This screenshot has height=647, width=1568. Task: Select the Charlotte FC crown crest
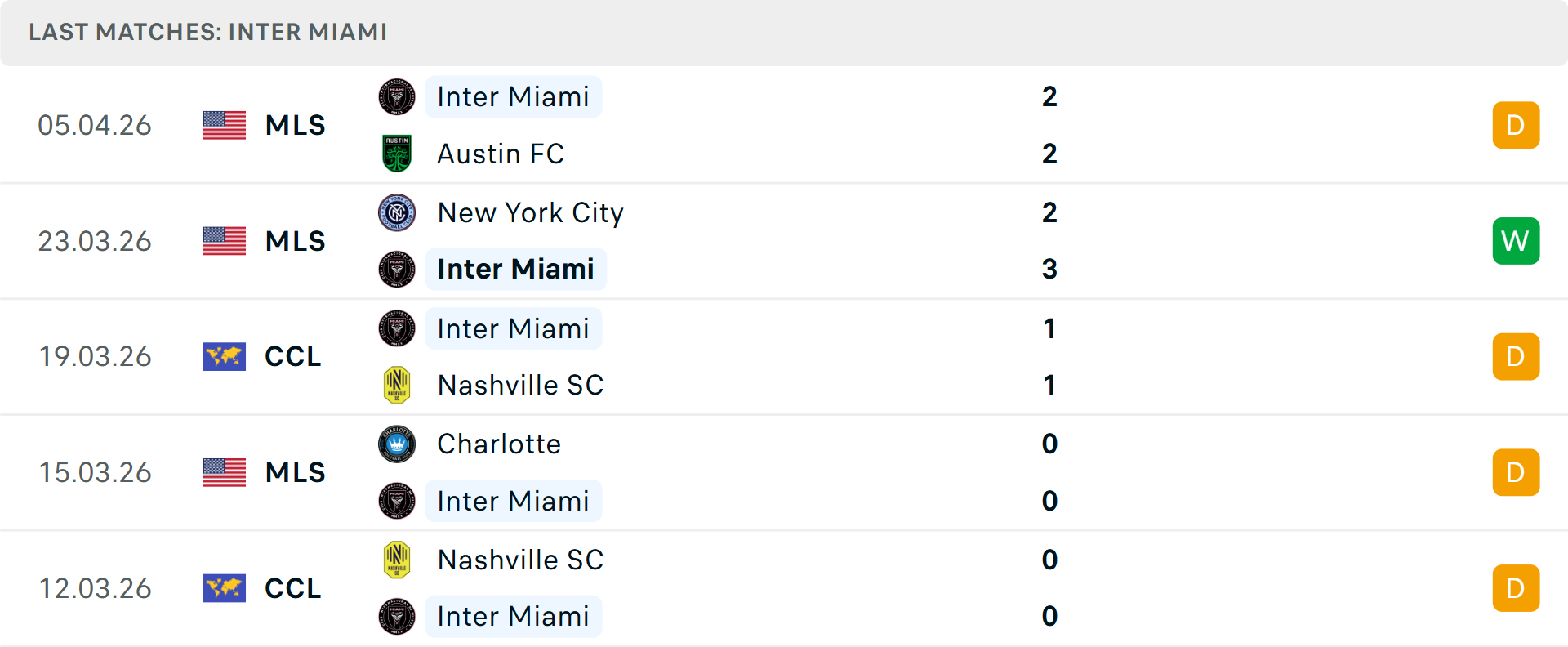(x=397, y=444)
